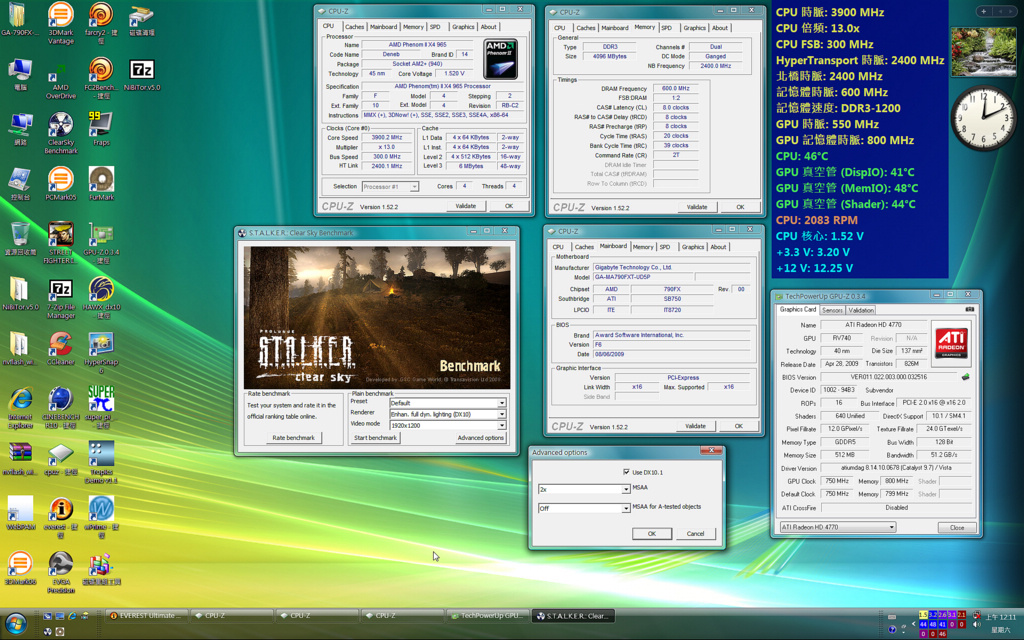The image size is (1024, 640).
Task: Switch to the TechPowerUp GPU-Z taskbar button
Action: pyautogui.click(x=489, y=615)
